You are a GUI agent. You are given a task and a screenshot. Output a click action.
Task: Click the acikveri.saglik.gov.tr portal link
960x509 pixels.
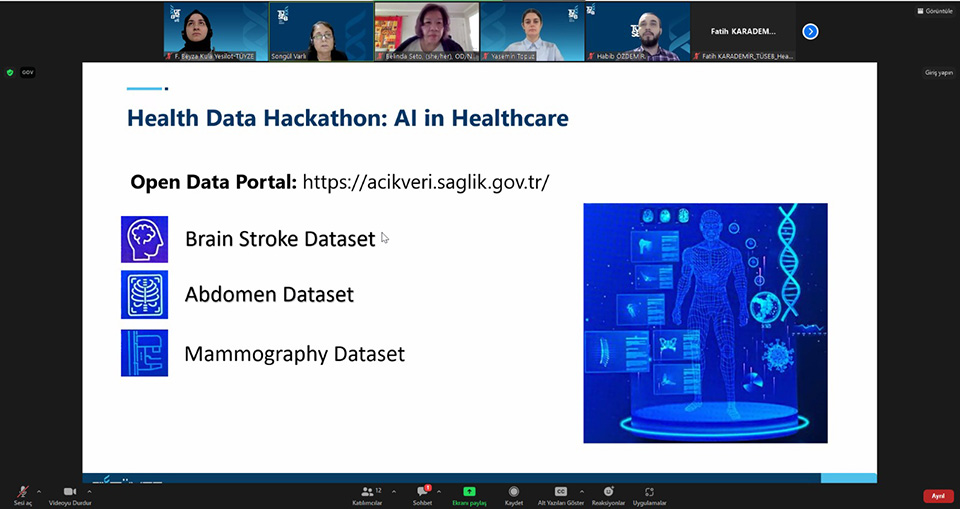(425, 182)
